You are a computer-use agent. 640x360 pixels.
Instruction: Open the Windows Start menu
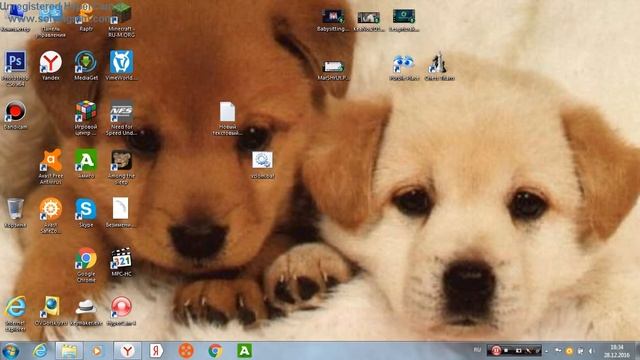(11, 351)
